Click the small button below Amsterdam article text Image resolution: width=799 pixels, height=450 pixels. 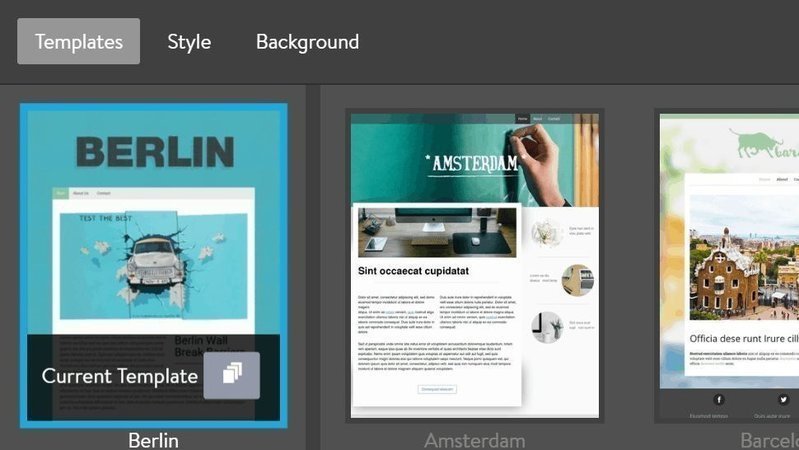point(437,388)
